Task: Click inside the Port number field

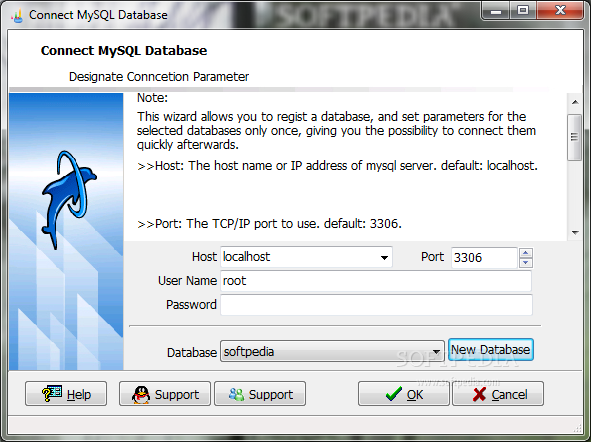Action: pos(484,258)
